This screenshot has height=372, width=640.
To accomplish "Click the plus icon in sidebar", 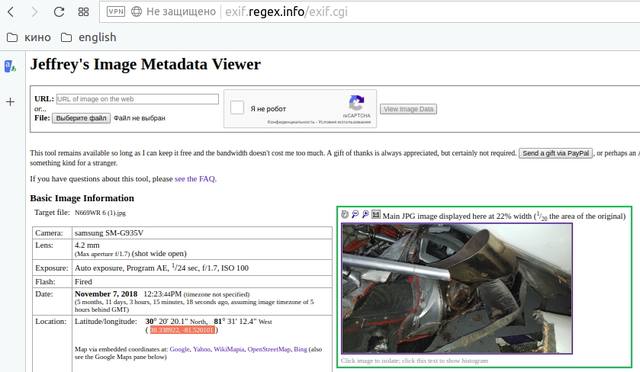I will (x=11, y=102).
